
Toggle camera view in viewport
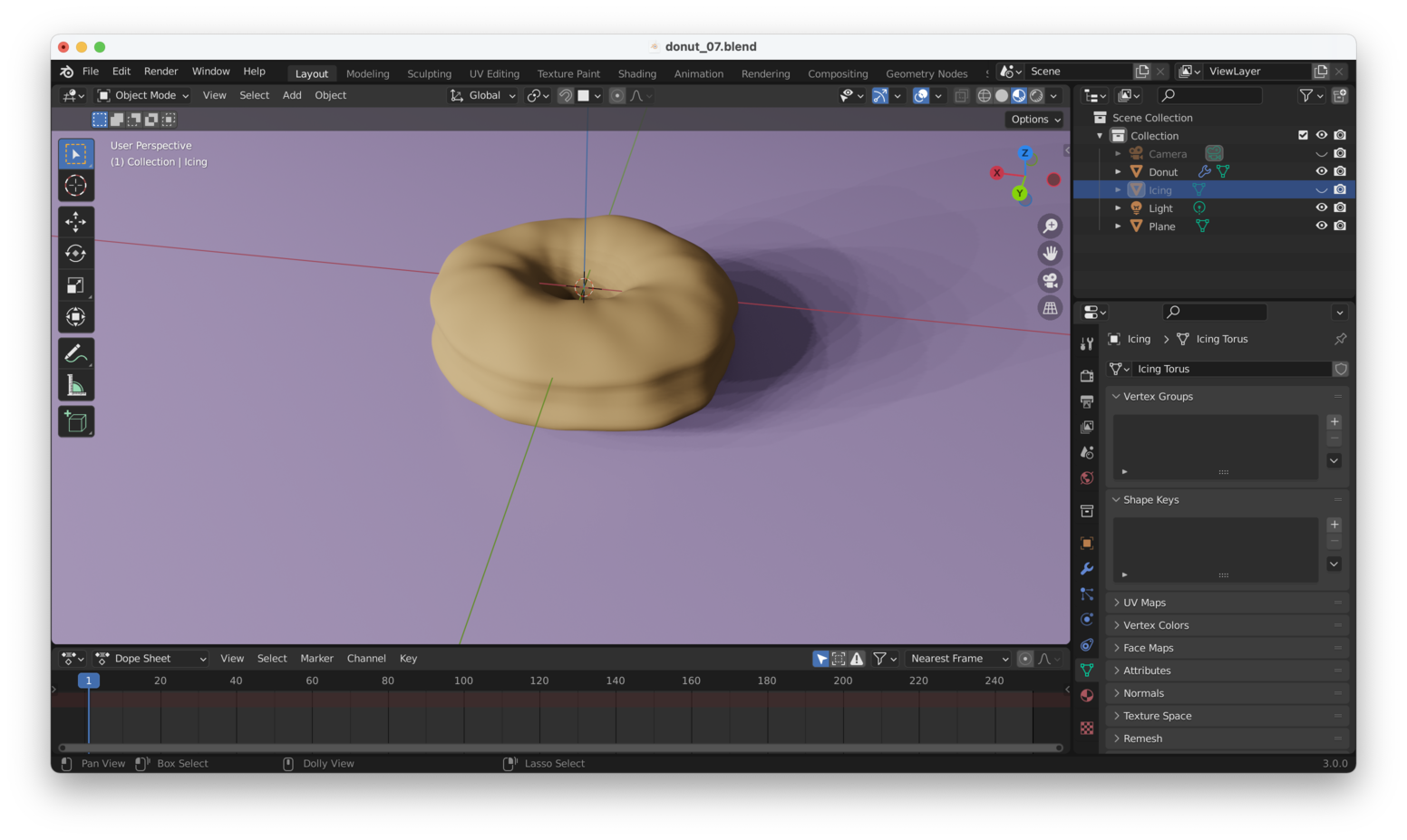(x=1050, y=281)
